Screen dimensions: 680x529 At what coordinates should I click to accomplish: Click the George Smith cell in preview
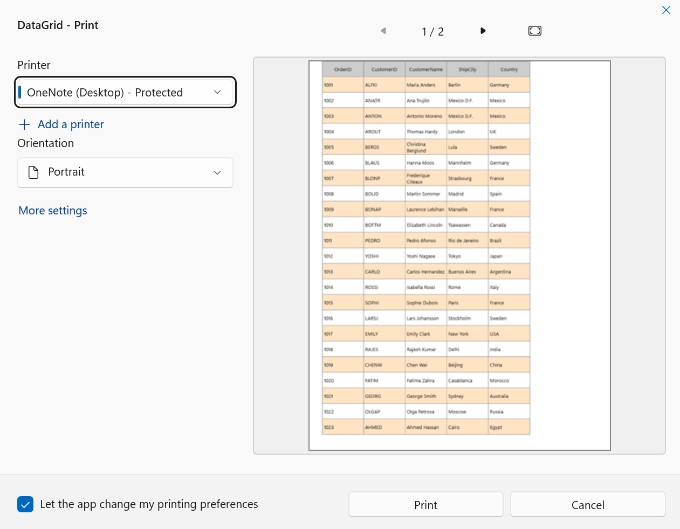pos(426,396)
